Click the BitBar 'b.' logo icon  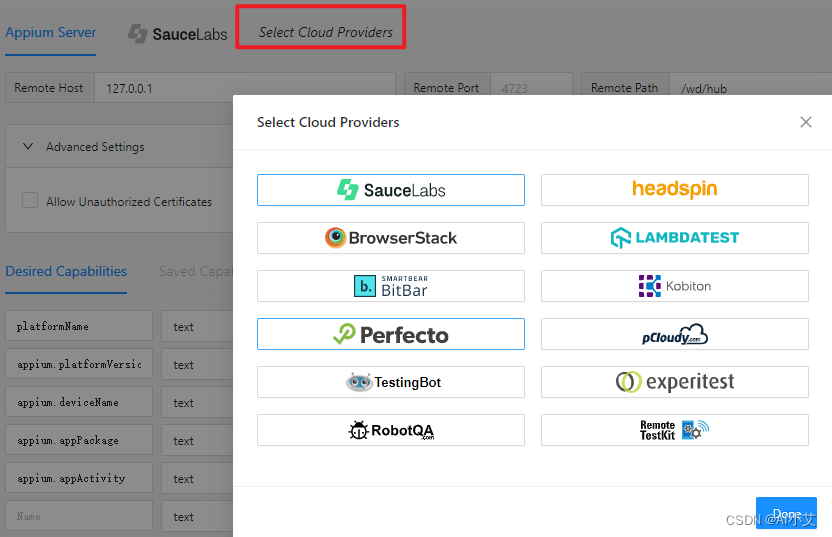[x=365, y=286]
